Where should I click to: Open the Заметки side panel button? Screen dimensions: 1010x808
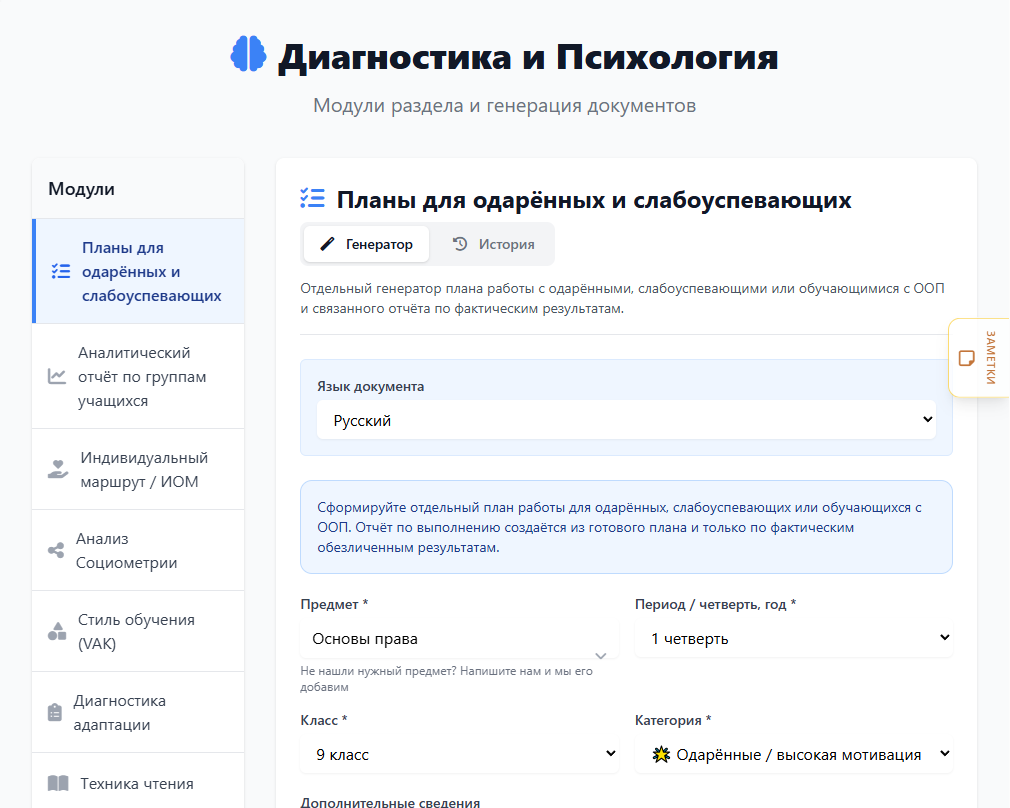pyautogui.click(x=979, y=358)
